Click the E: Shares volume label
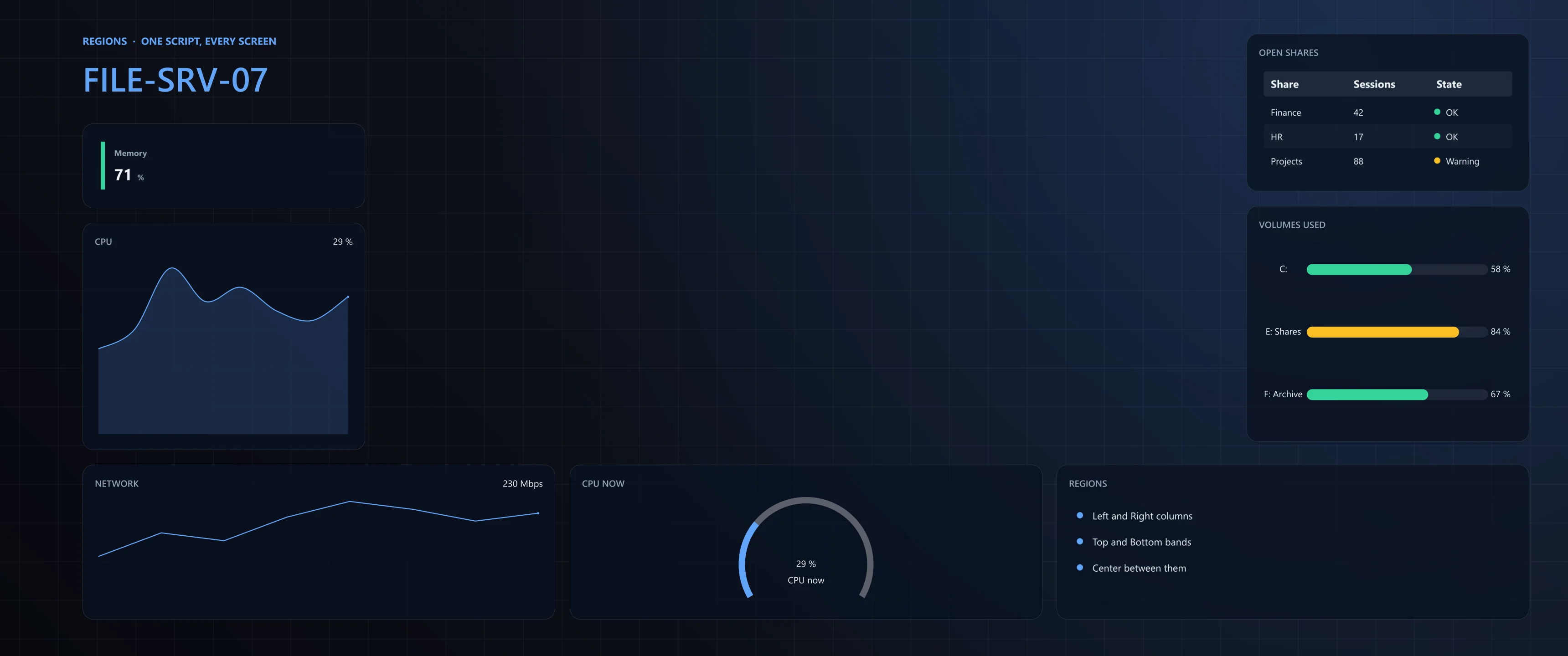 1283,332
